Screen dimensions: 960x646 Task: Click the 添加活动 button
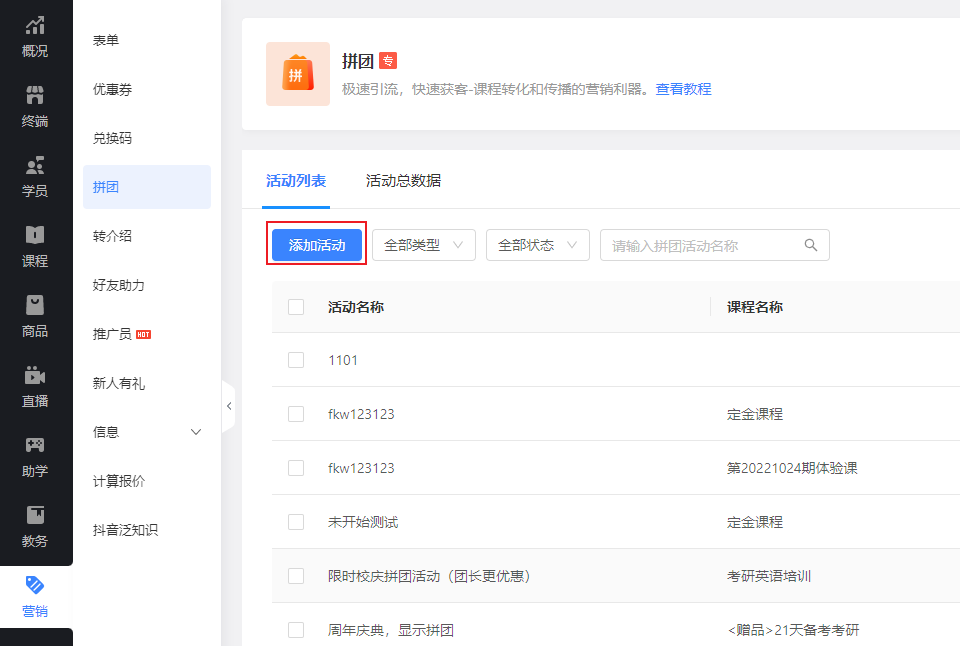(x=317, y=245)
